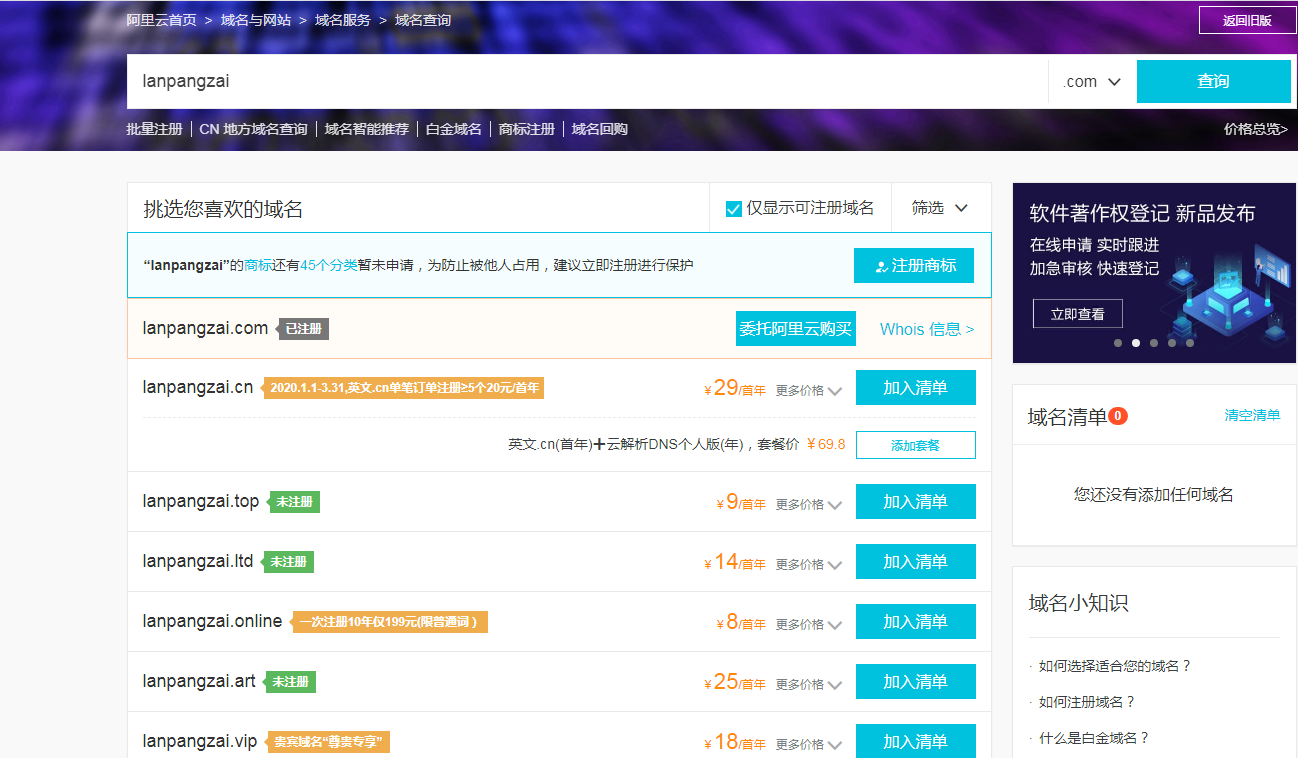Go to 域名智能推荐 link
The width and height of the screenshot is (1298, 758).
[x=366, y=129]
